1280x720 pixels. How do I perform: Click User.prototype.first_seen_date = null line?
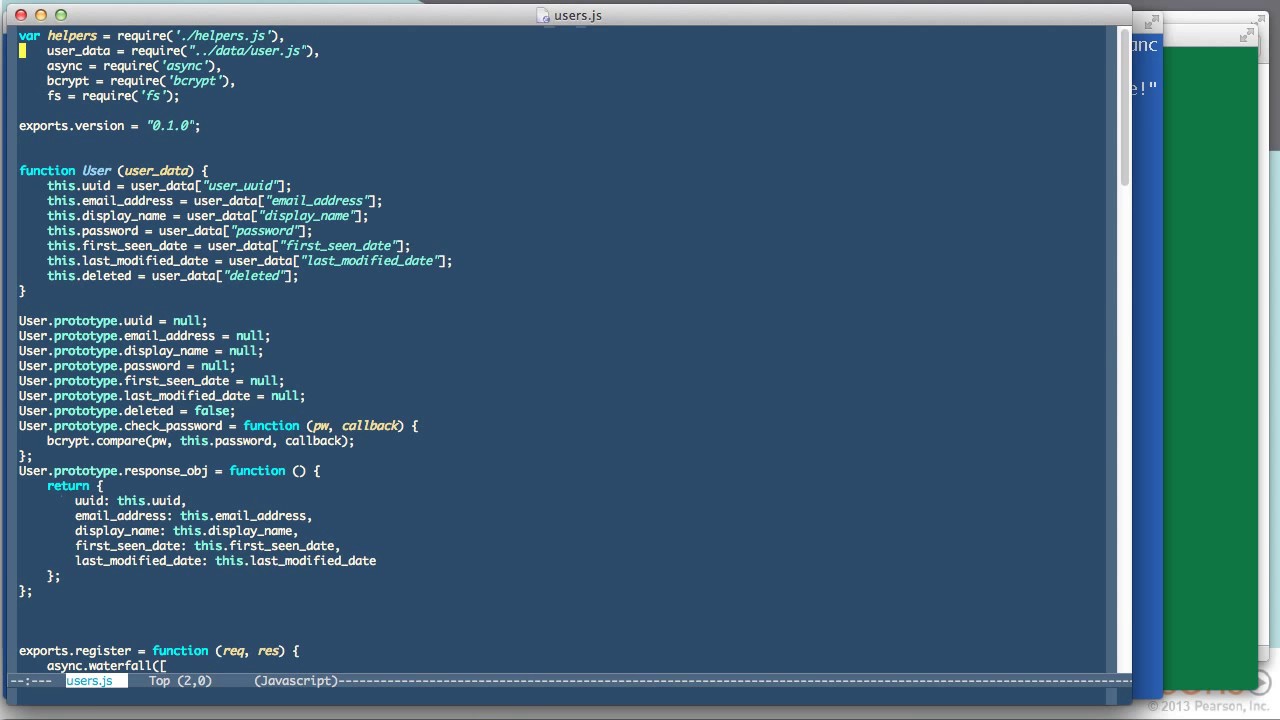tap(152, 381)
